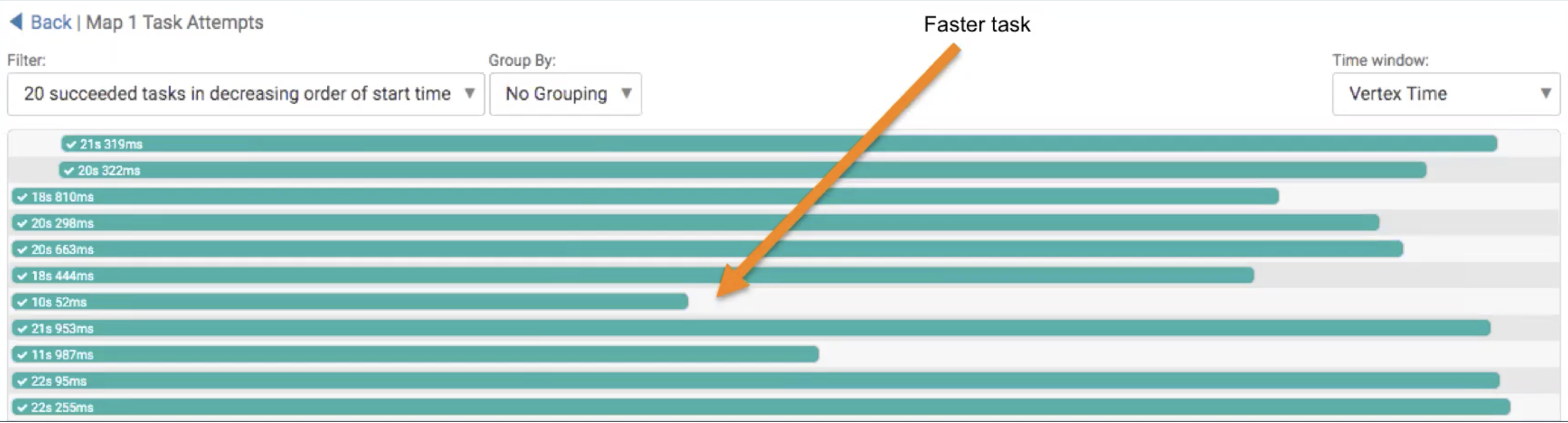This screenshot has width=1568, height=423.
Task: Click the checkmark icon on 22s 95ms task
Action: (x=22, y=381)
